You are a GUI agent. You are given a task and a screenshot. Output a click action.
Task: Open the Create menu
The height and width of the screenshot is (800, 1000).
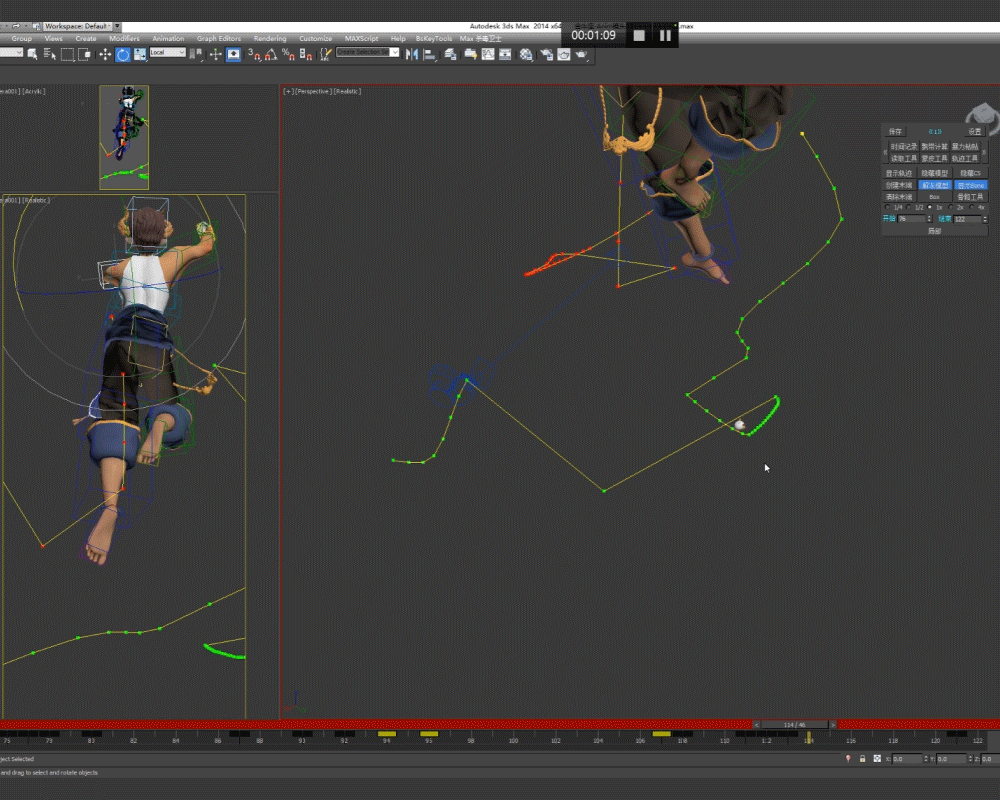point(86,39)
